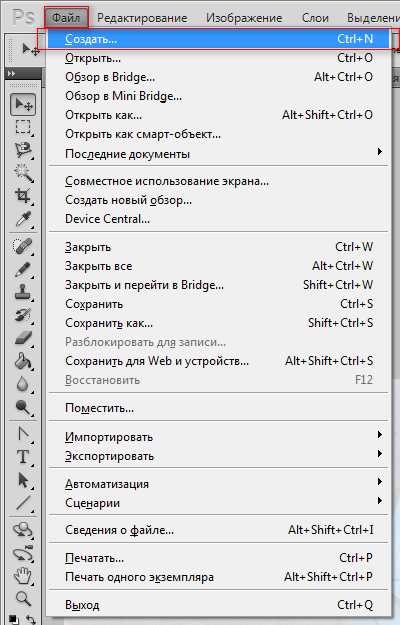Select the Rectangular Marquee tool

tap(23, 127)
